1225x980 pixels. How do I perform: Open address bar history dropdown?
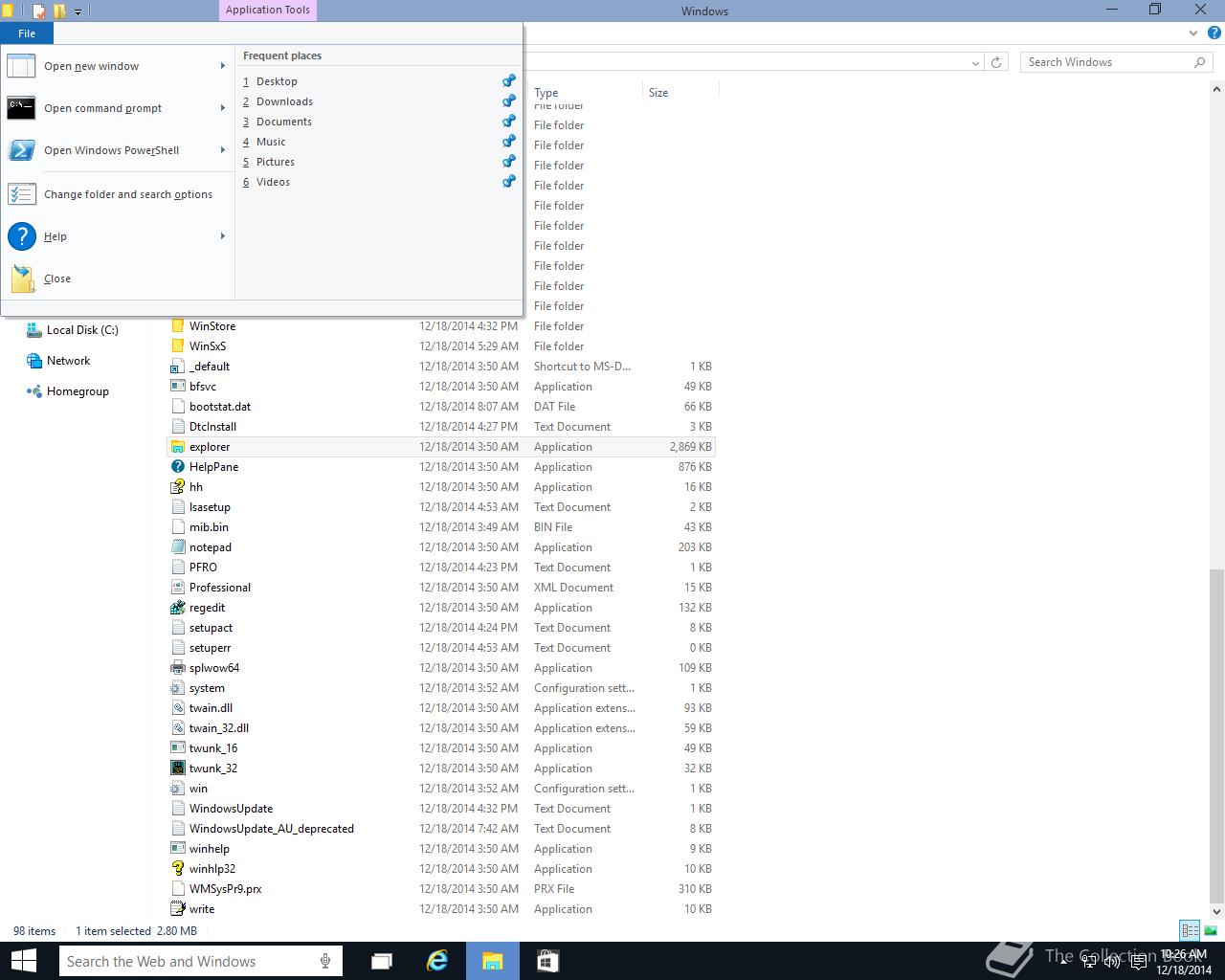pyautogui.click(x=975, y=62)
